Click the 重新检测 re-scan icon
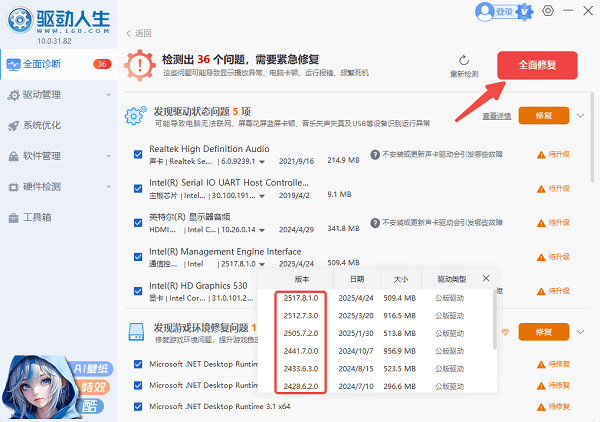This screenshot has width=600, height=422. pos(464,60)
